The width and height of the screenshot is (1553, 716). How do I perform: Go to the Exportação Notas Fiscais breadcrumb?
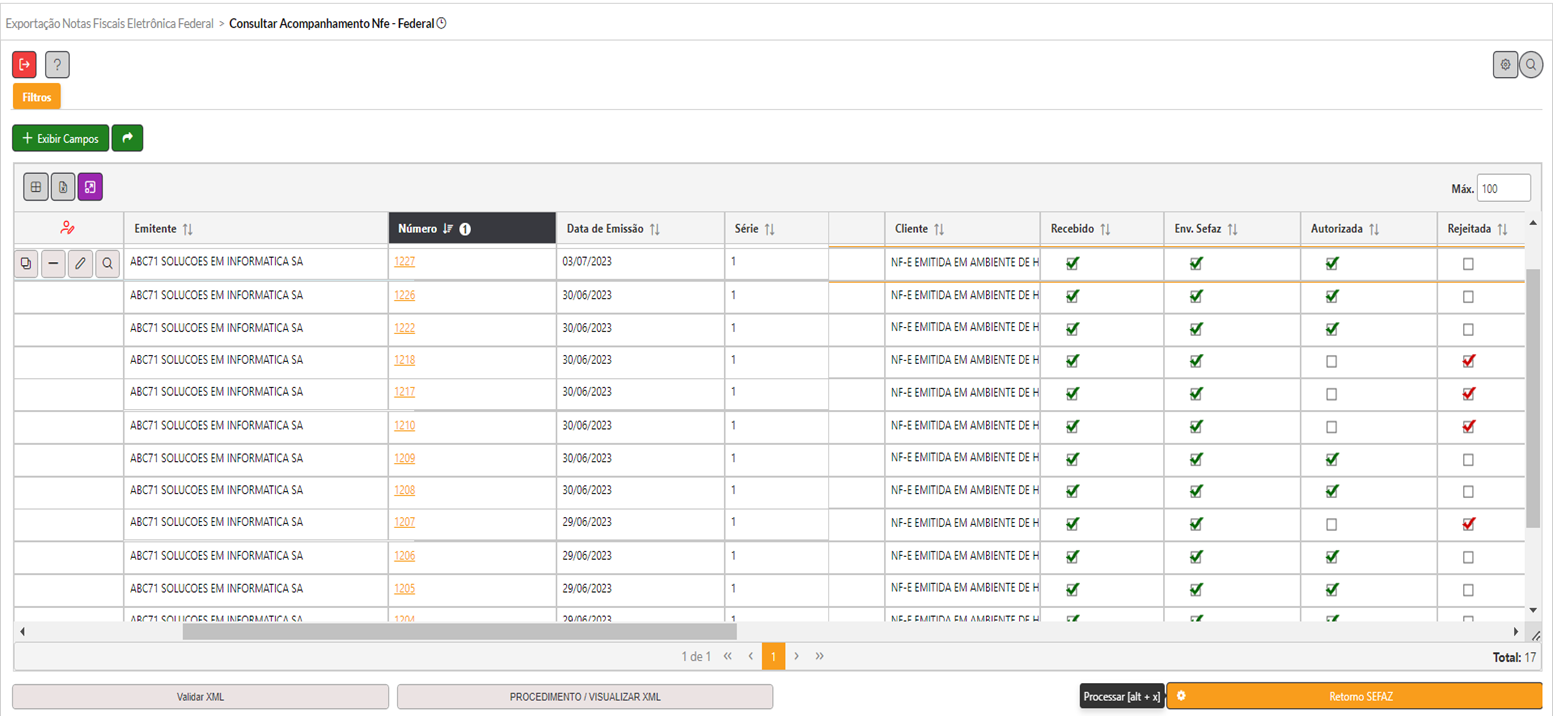click(x=110, y=23)
